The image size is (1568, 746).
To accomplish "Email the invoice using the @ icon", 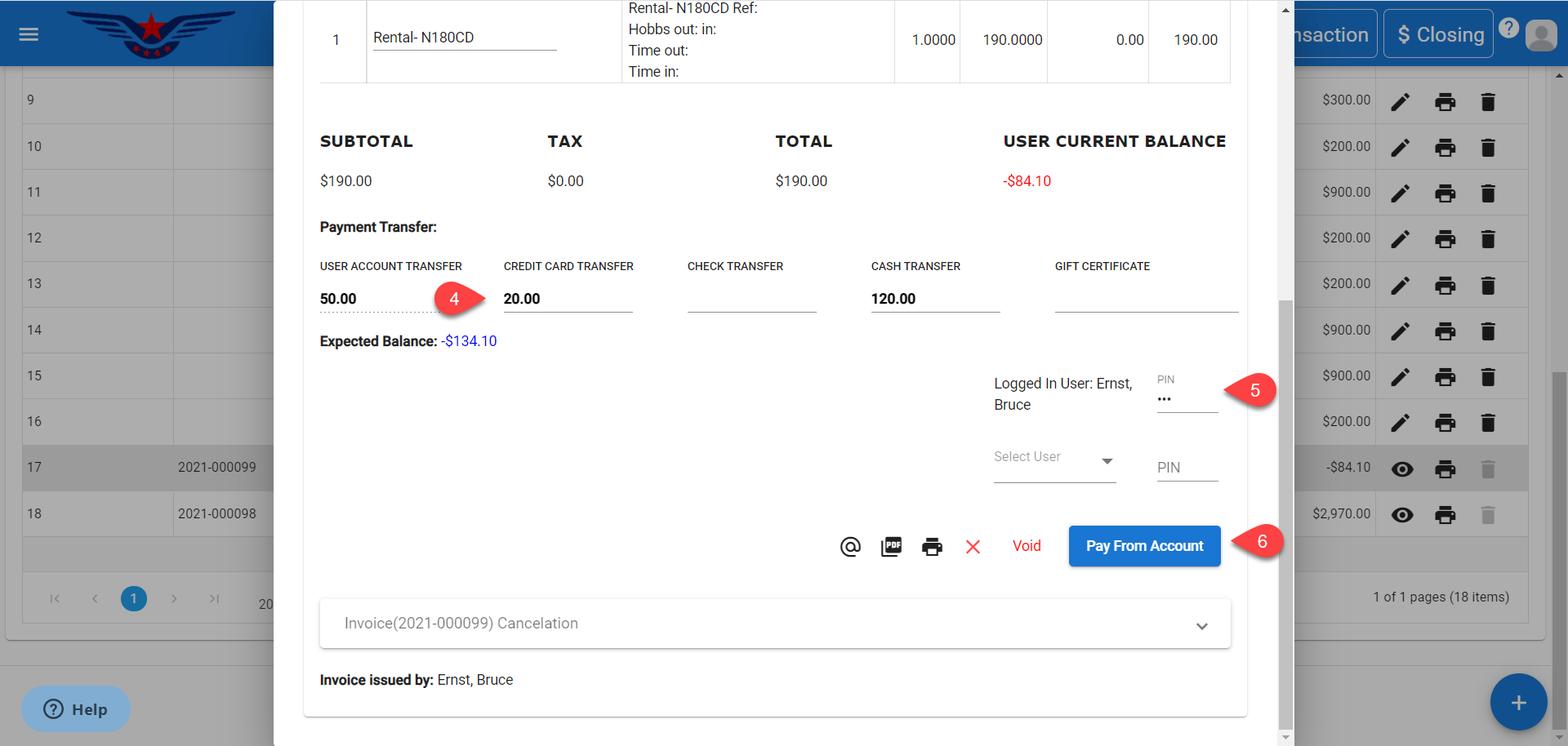I will (x=850, y=547).
